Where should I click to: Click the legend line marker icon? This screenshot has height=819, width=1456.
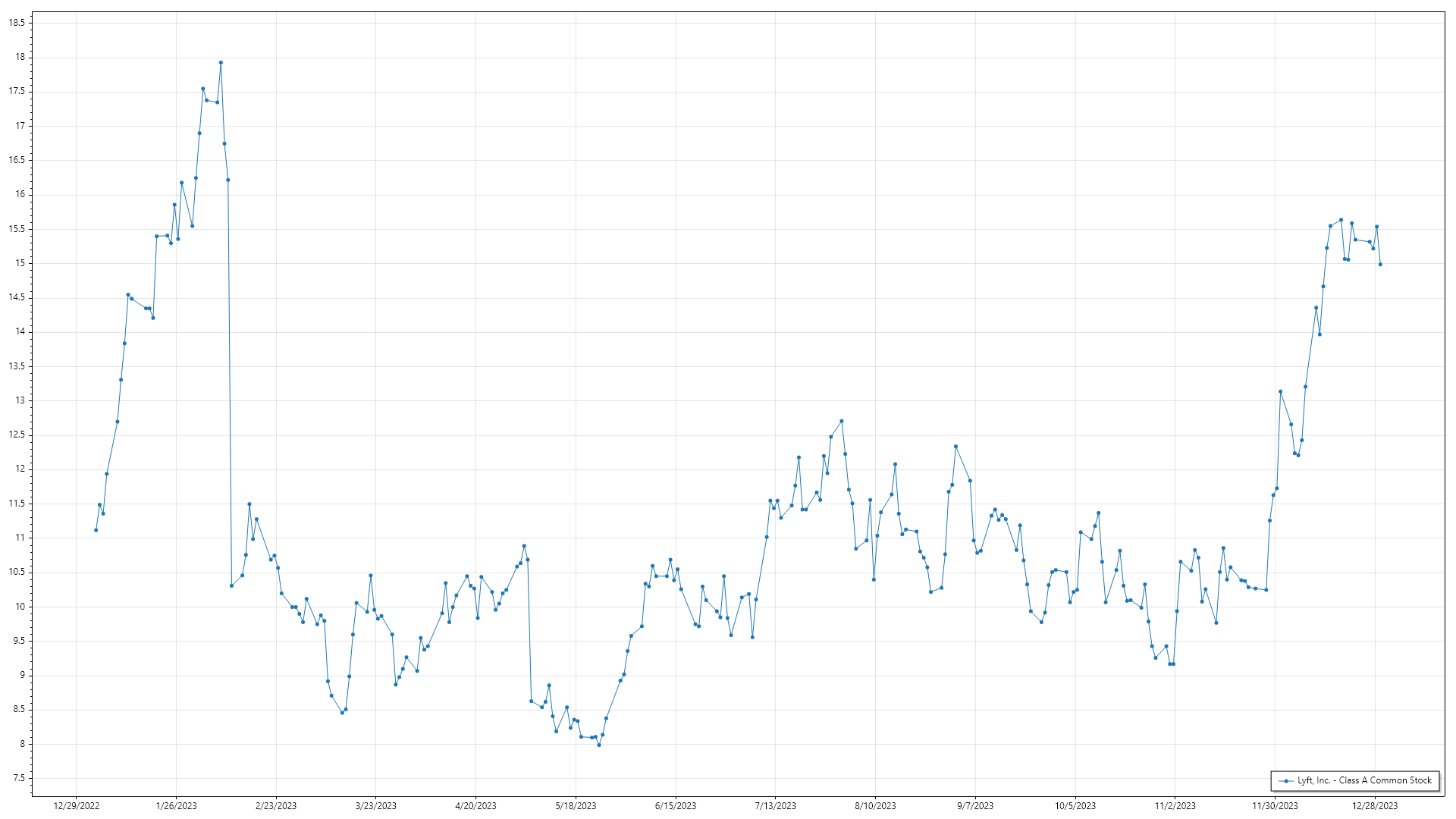tap(1286, 780)
